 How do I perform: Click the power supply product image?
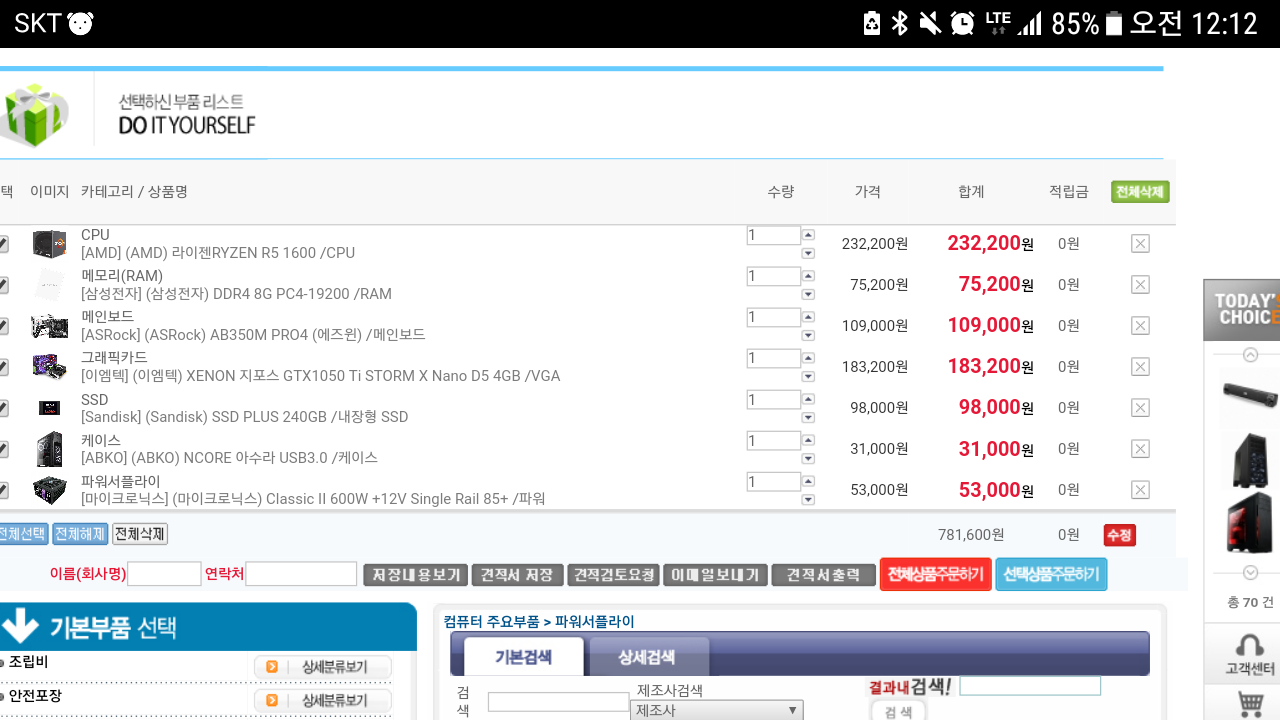[49, 490]
